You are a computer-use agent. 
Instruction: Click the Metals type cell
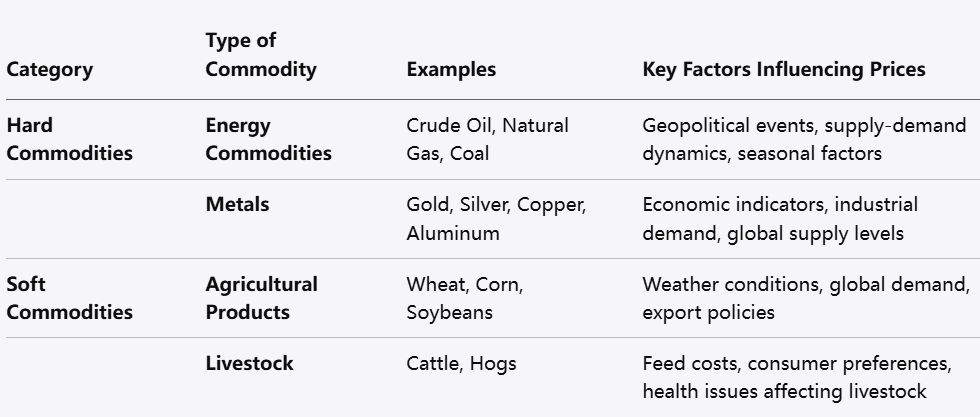click(237, 204)
